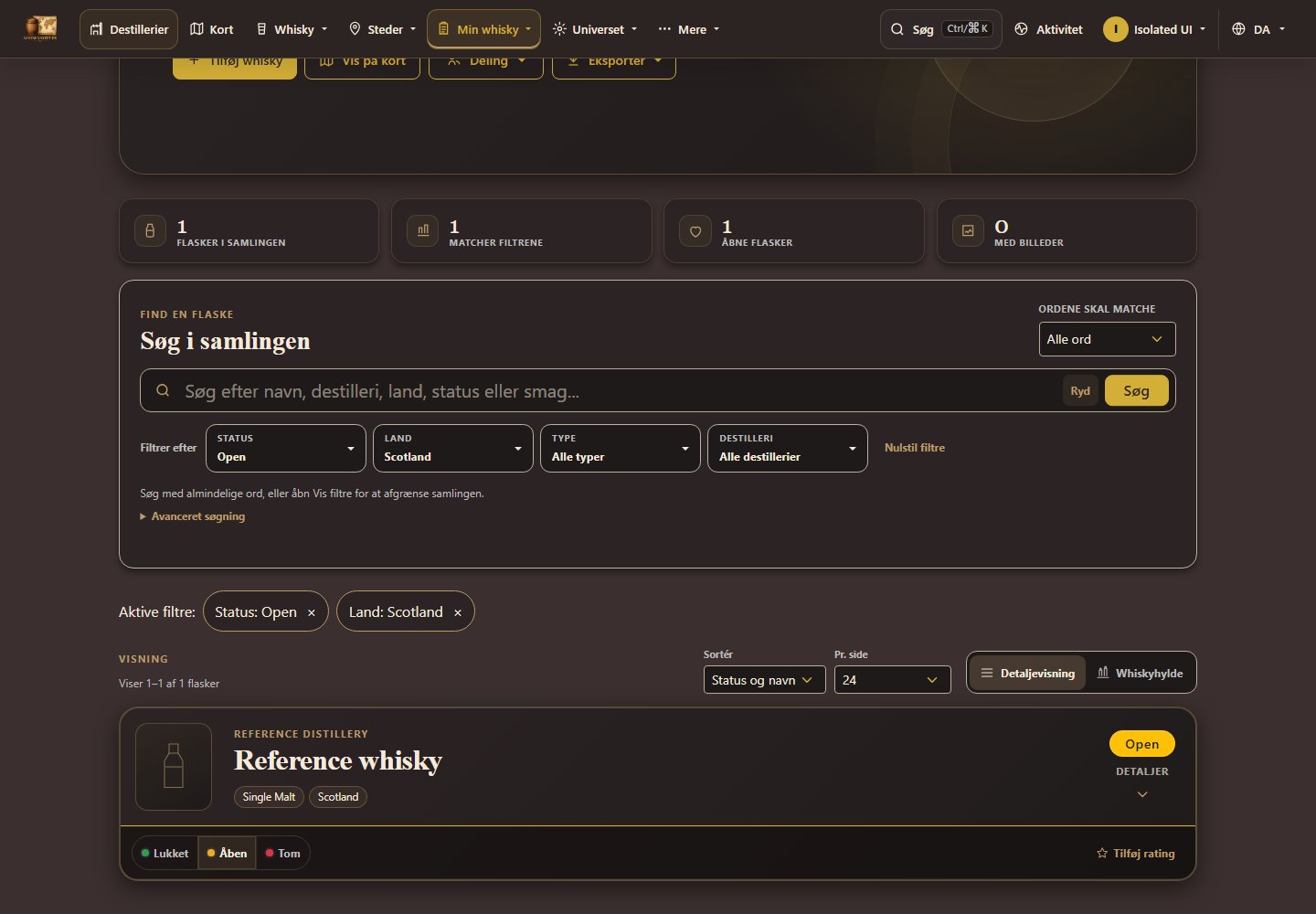
Task: Open the Mere nav menu
Action: [689, 29]
